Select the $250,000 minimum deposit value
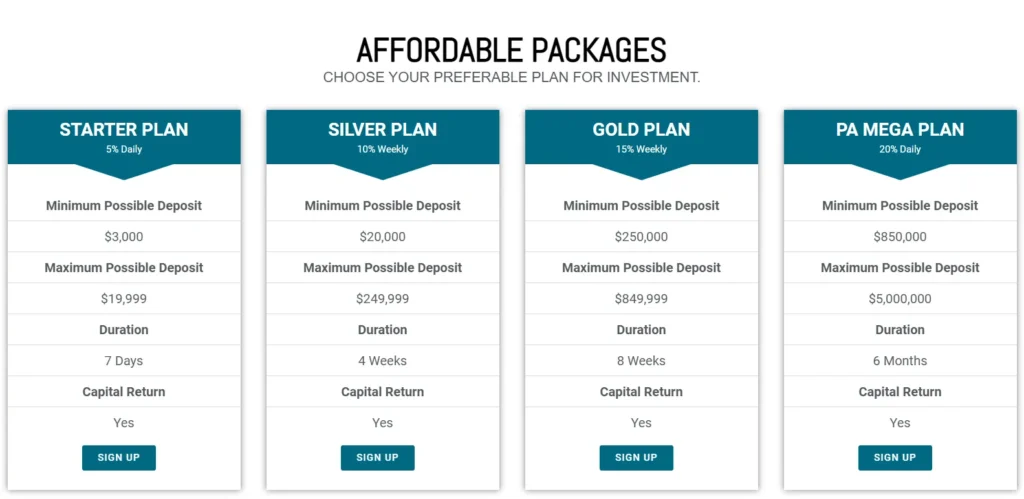Viewport: 1024px width, 499px height. pyautogui.click(x=641, y=237)
